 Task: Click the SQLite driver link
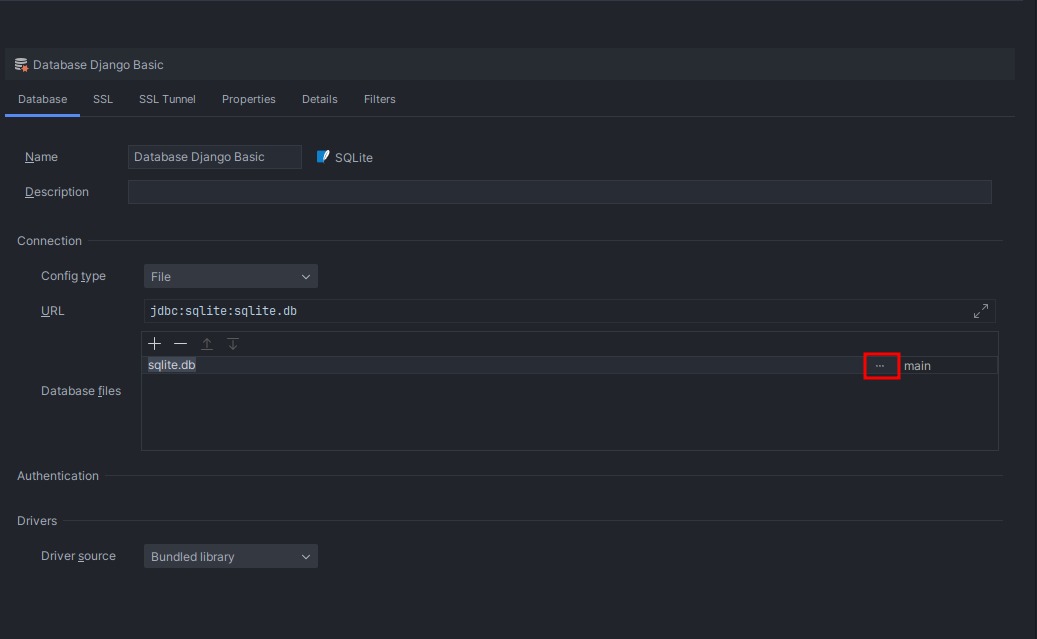coord(353,157)
